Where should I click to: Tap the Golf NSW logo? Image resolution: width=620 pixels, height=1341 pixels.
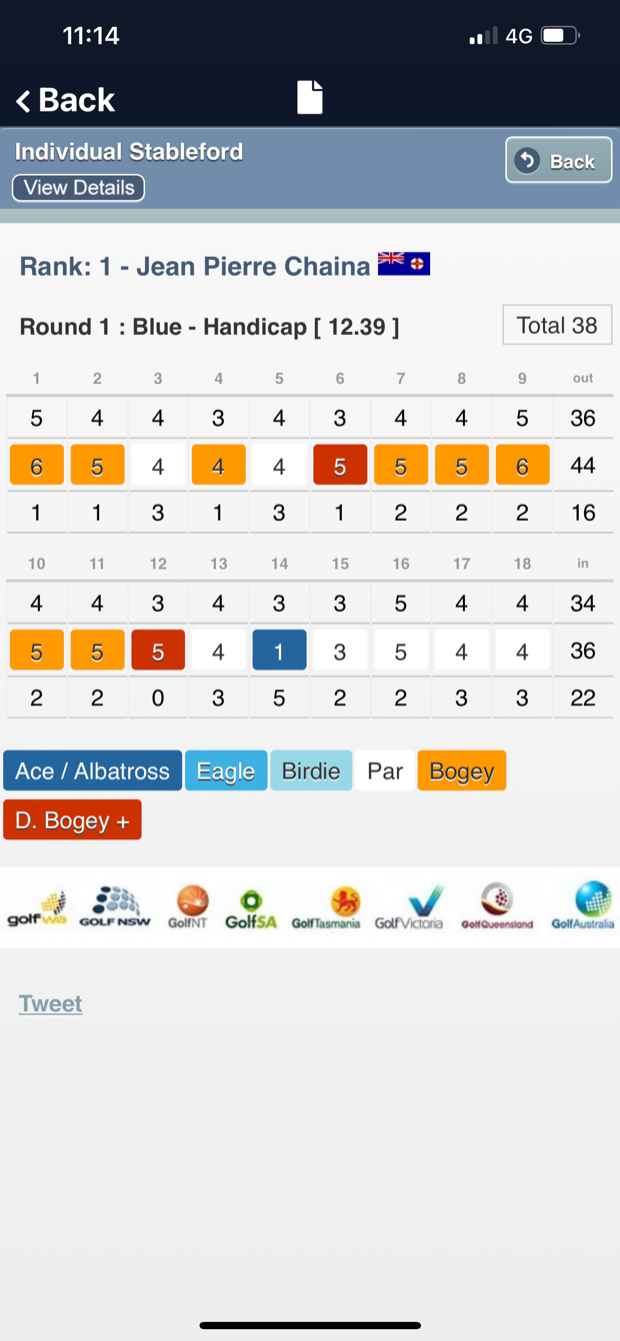pos(115,907)
